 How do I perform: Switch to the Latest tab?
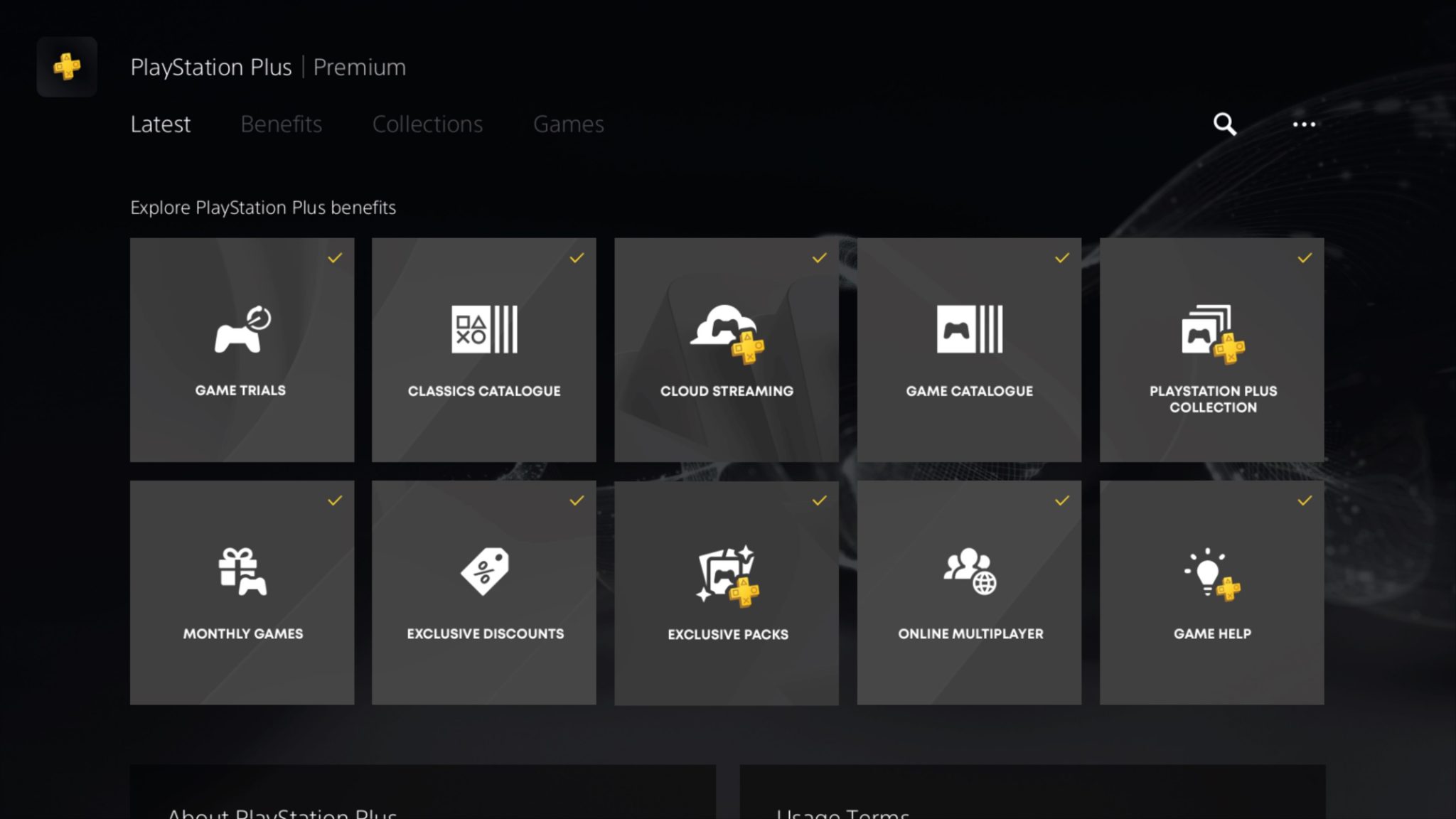click(161, 124)
